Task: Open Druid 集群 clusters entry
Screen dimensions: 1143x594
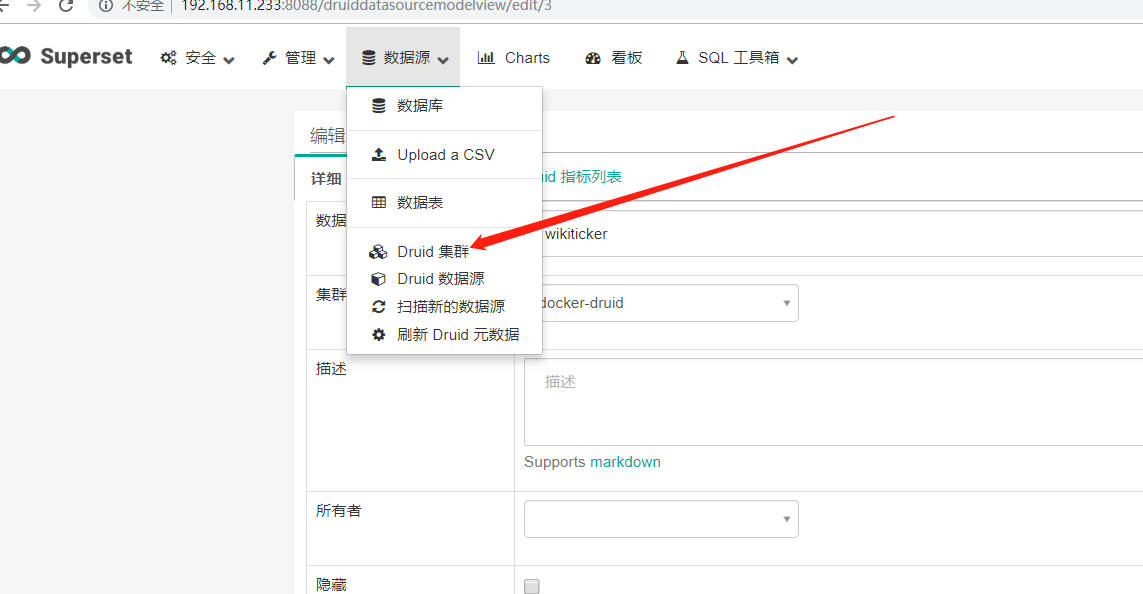Action: tap(445, 251)
